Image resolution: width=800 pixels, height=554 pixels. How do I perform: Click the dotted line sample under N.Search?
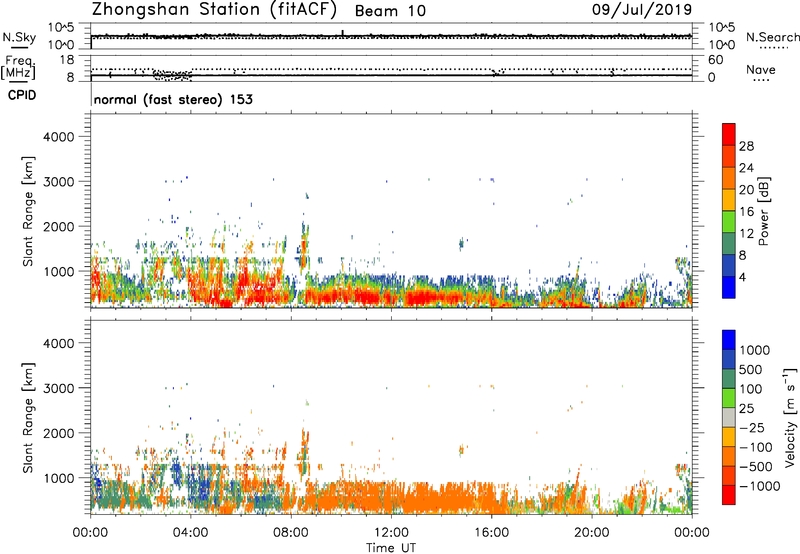[x=774, y=47]
